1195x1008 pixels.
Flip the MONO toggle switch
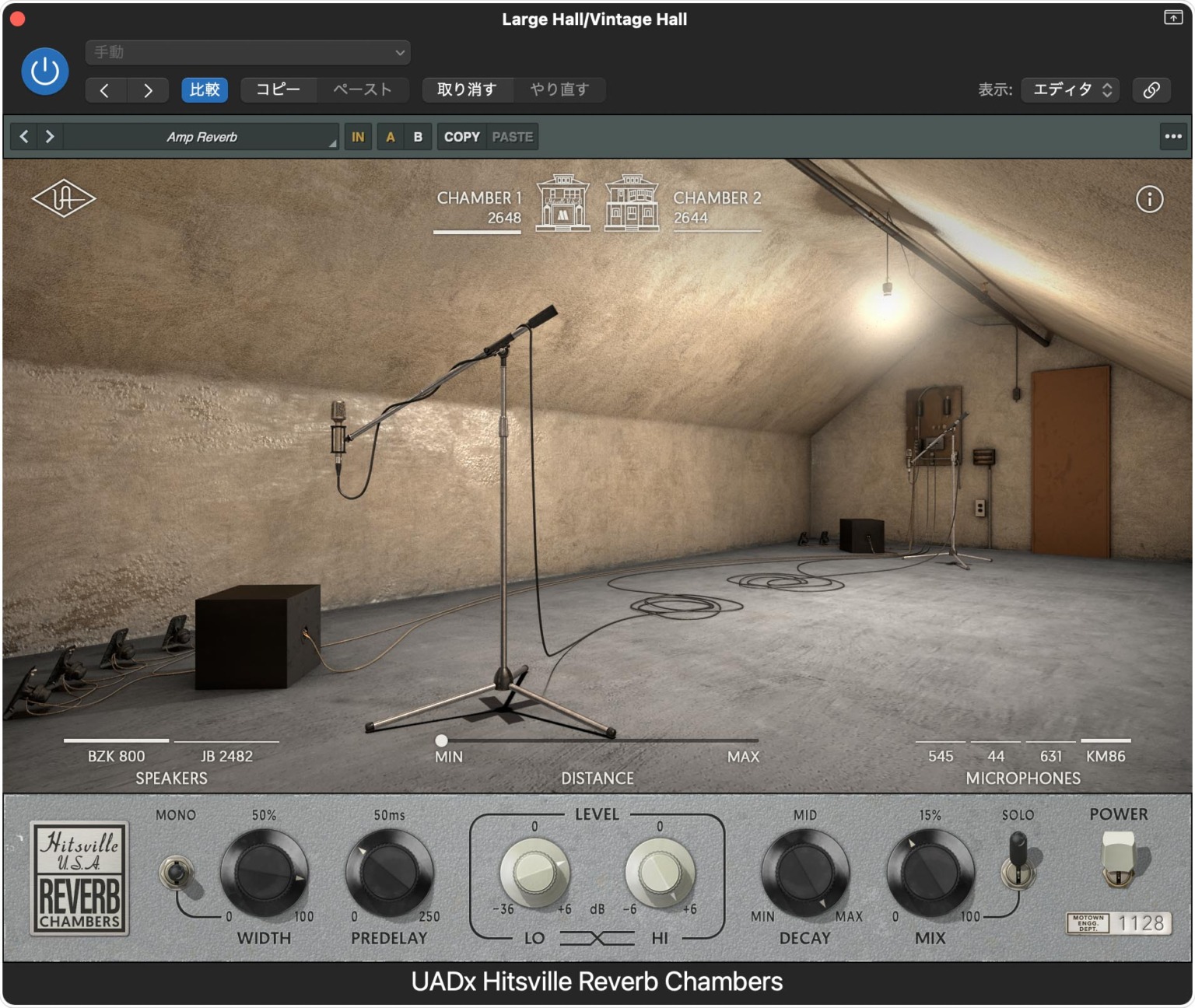(177, 873)
